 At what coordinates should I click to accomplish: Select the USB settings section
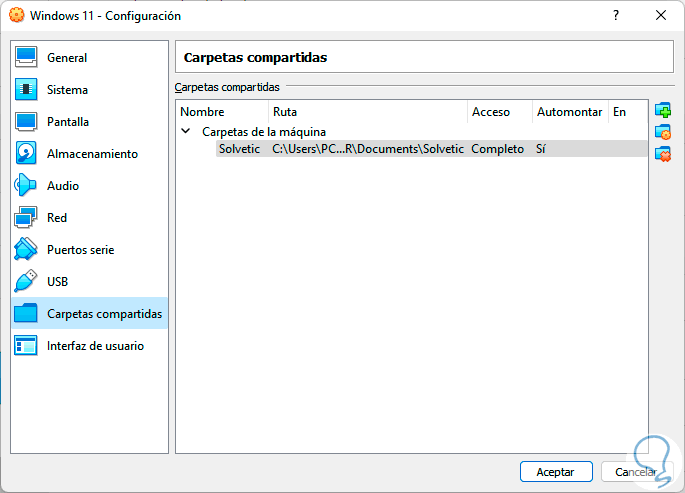(57, 282)
